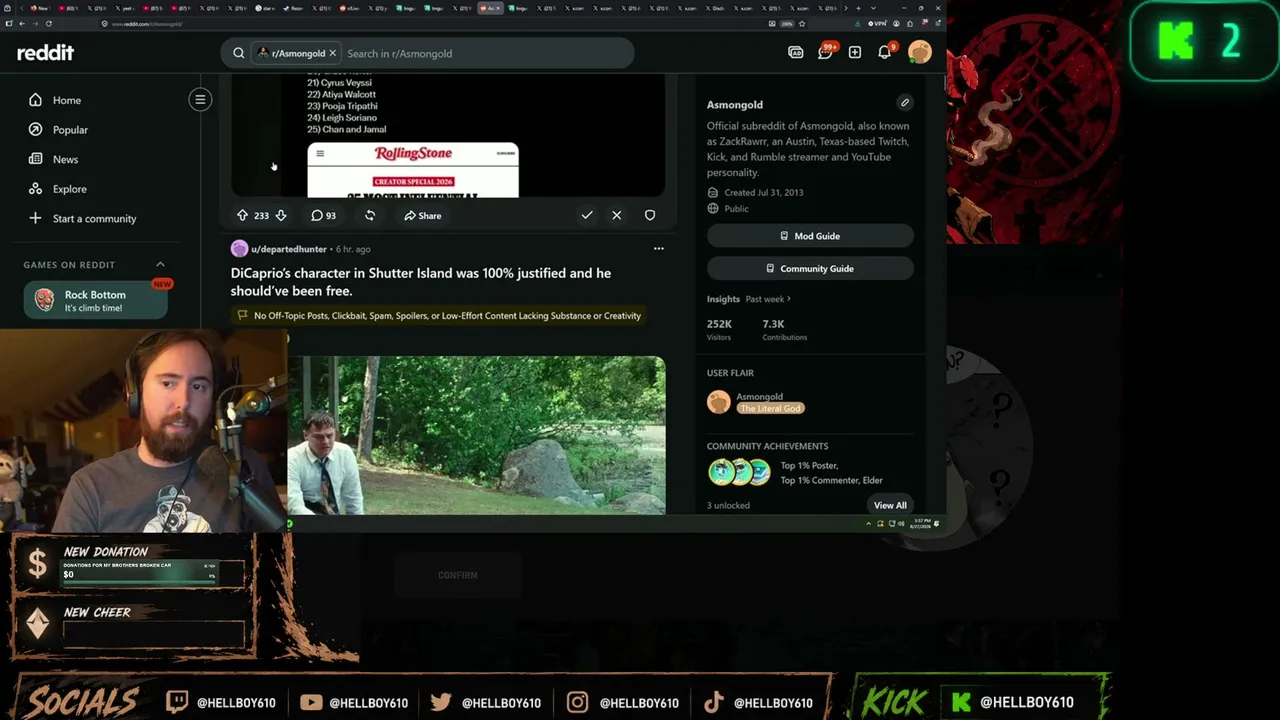This screenshot has width=1280, height=720.
Task: Downvote the post with 233 points
Action: (x=281, y=215)
